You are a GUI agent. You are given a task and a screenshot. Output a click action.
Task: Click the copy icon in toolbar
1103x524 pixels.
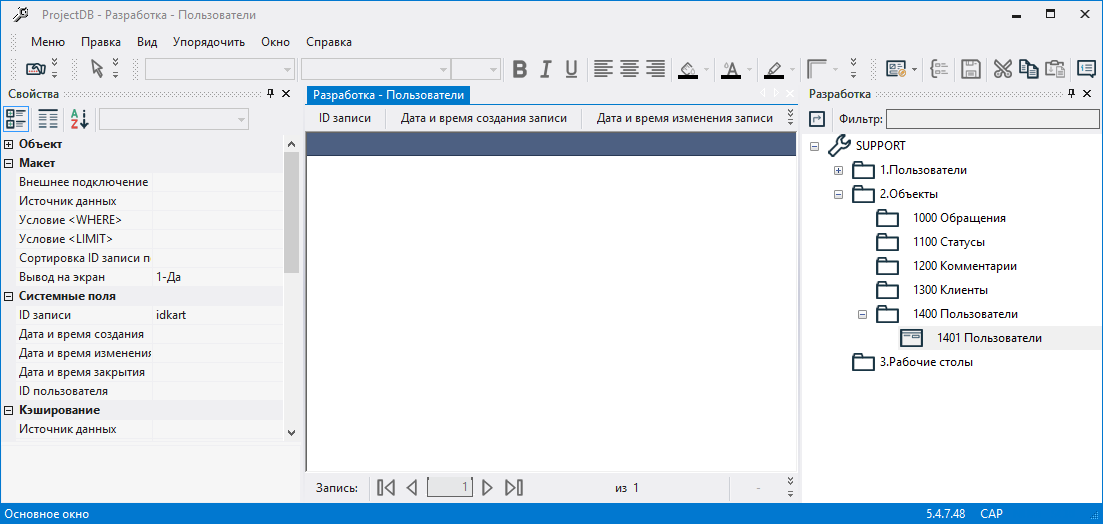tap(1028, 69)
